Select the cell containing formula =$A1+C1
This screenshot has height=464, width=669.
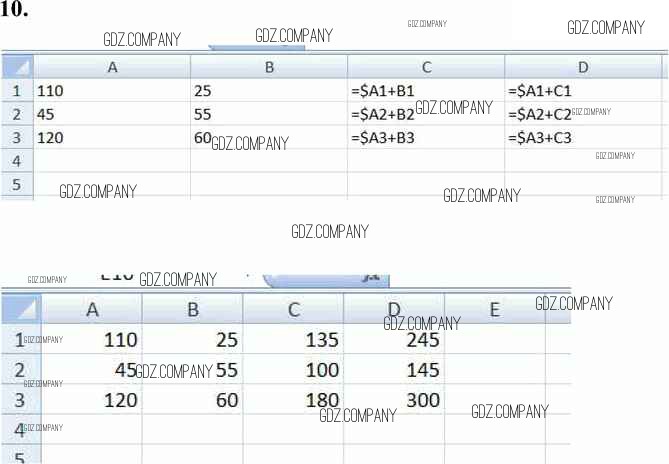point(583,90)
